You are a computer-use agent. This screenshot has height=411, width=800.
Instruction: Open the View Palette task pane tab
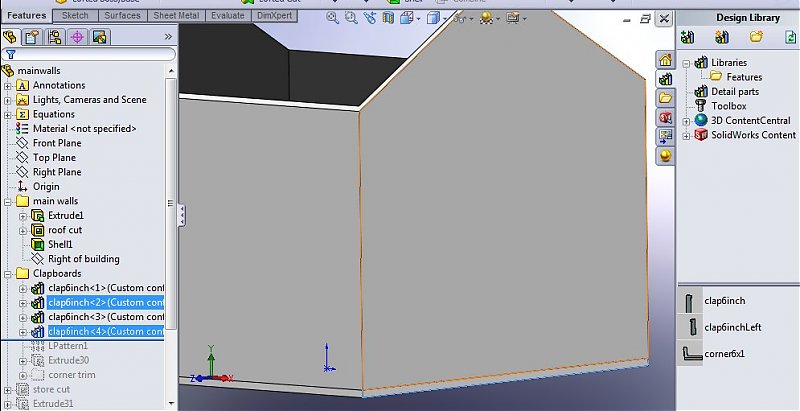pyautogui.click(x=665, y=136)
